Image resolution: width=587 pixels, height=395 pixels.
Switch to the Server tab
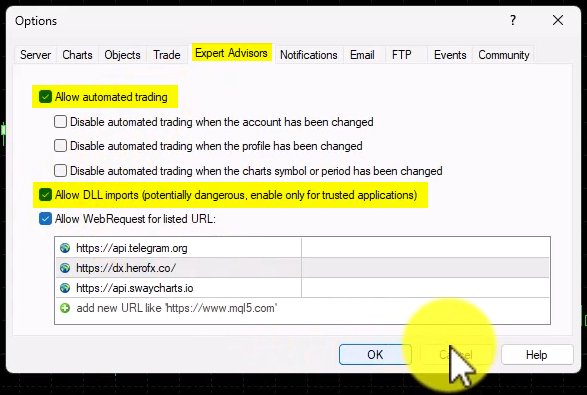[35, 55]
